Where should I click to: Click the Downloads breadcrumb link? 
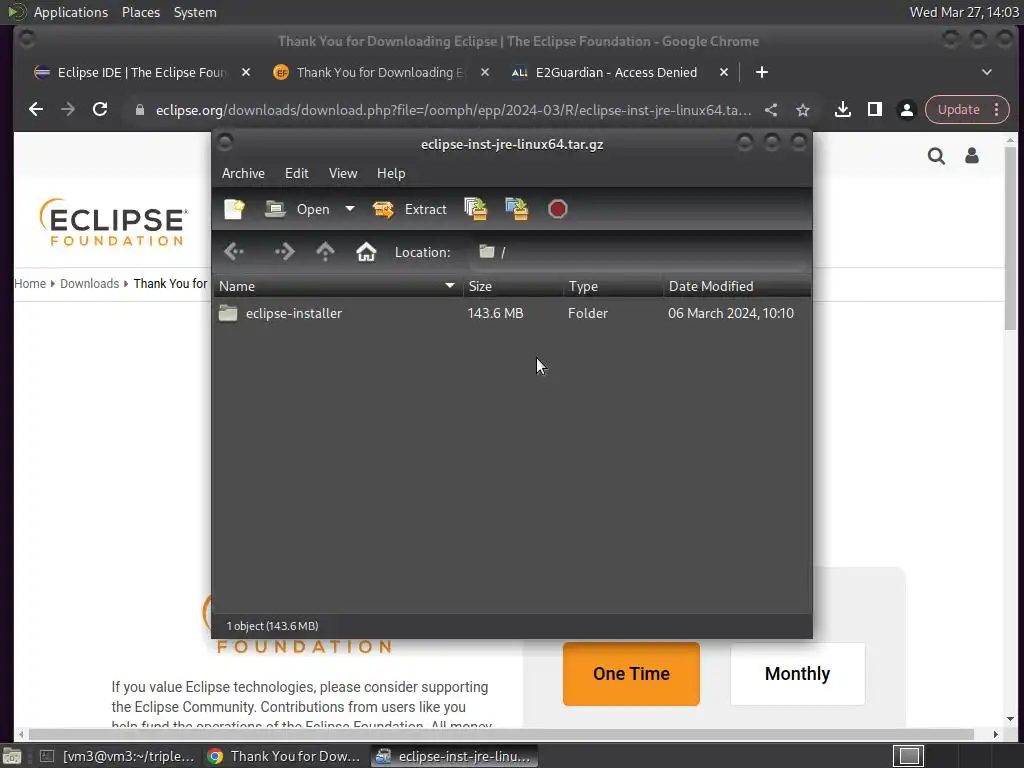click(x=89, y=283)
